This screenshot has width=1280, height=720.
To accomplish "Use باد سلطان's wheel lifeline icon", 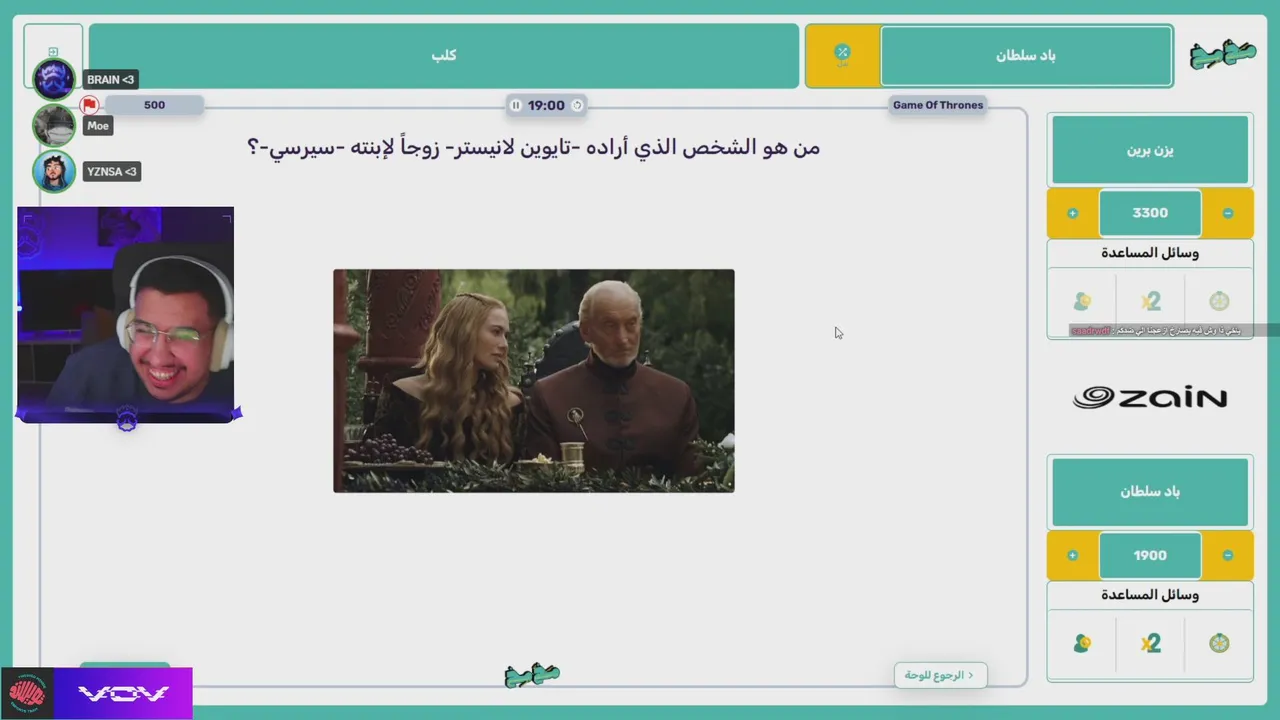I will pos(1219,643).
